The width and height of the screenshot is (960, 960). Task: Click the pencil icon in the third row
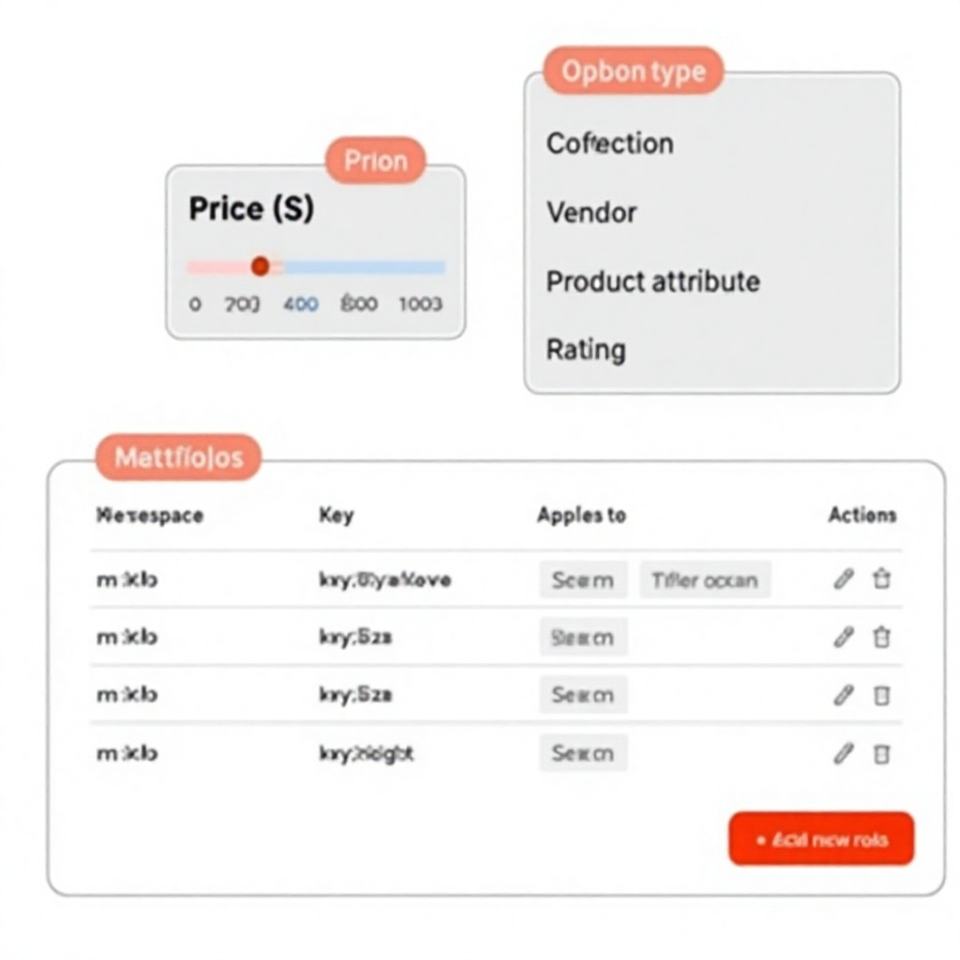843,695
